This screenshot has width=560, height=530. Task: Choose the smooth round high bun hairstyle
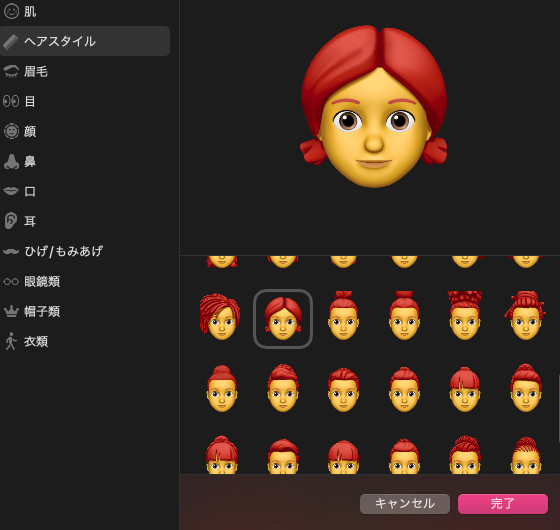[x=222, y=389]
